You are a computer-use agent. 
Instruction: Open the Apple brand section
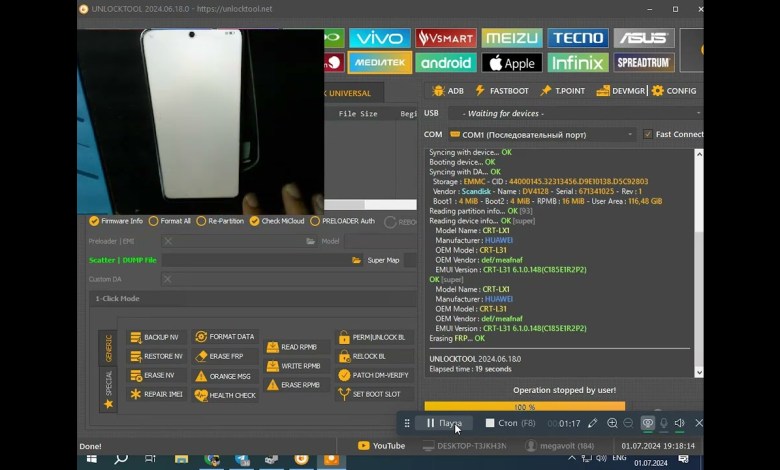(x=511, y=63)
